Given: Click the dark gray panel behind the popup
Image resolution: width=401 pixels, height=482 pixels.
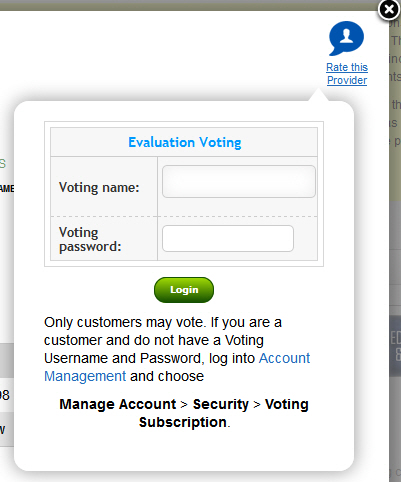Looking at the screenshot, I should coord(395,347).
